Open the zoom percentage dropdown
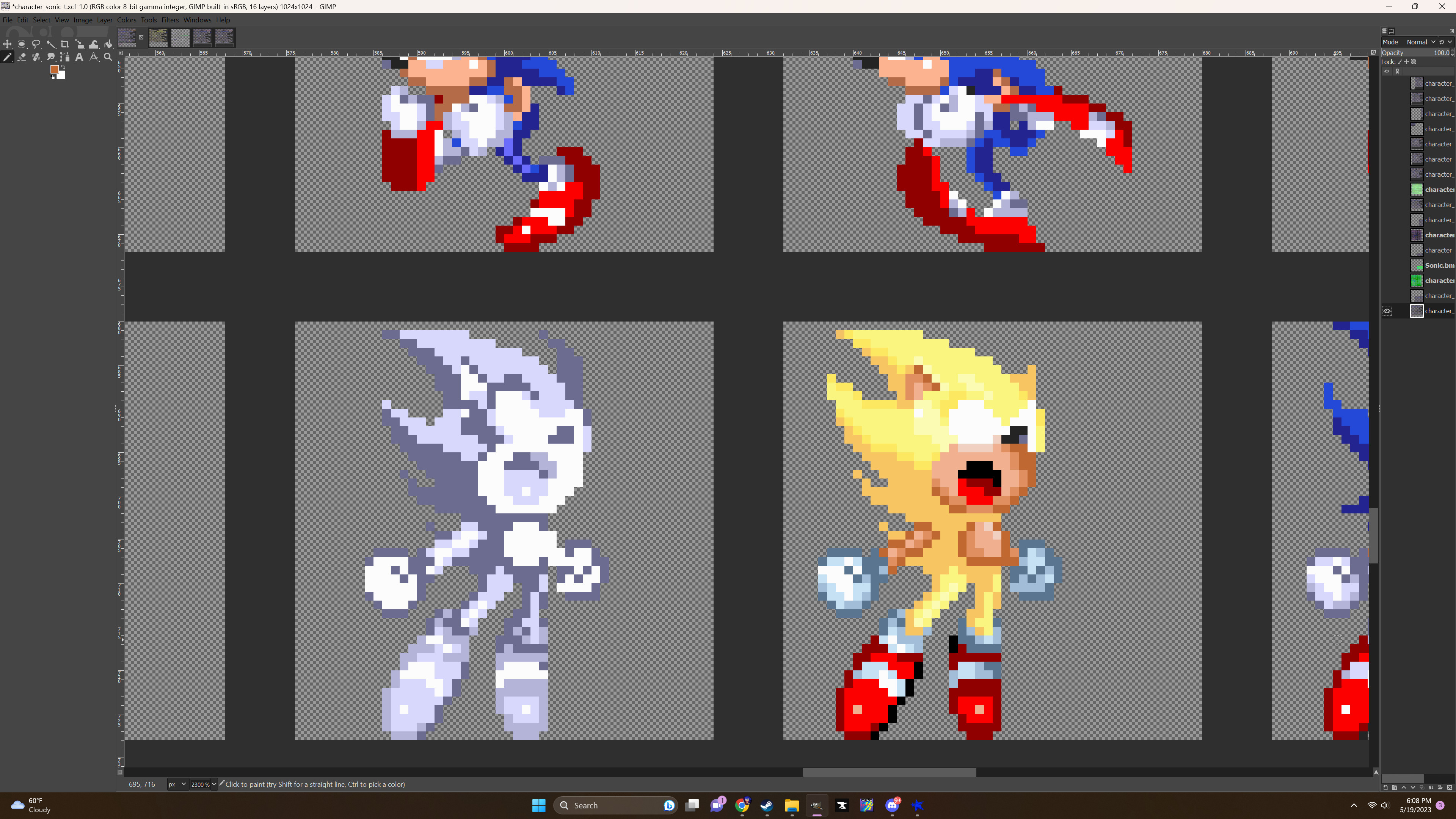 tap(214, 784)
